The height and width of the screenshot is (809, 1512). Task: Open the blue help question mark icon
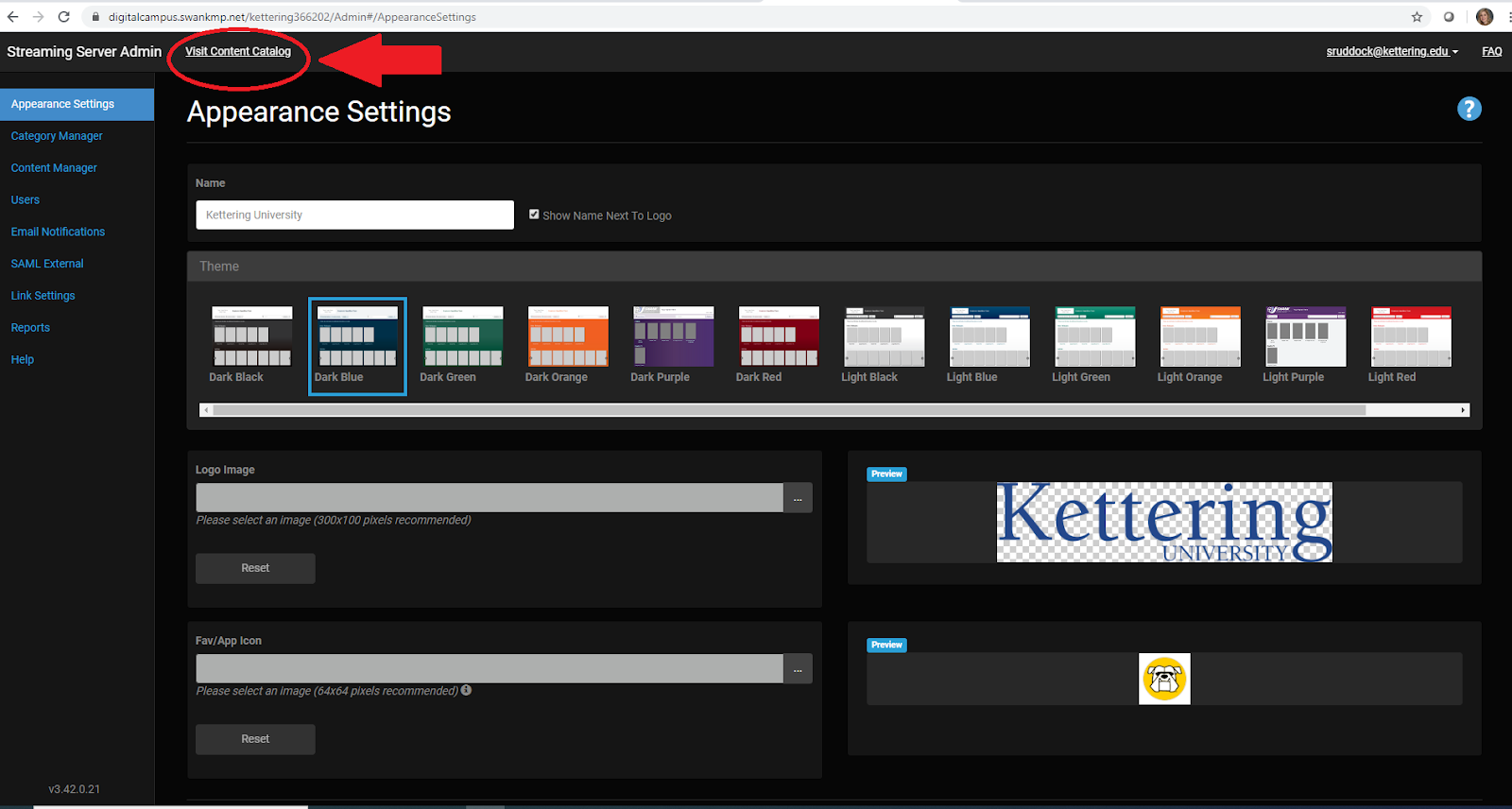coord(1469,109)
